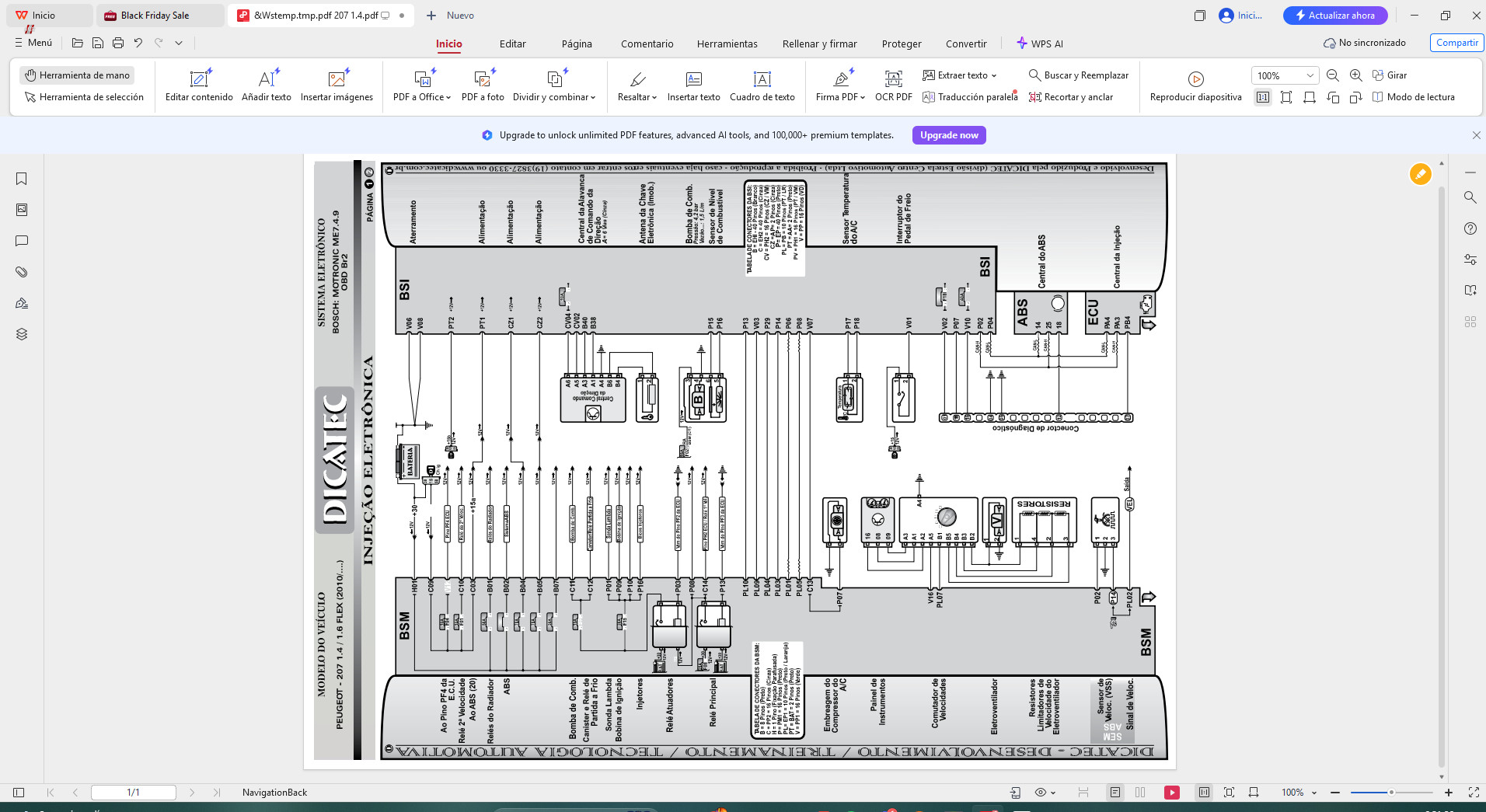Click the Insertar imágenes tool
The height and width of the screenshot is (812, 1486).
337,85
